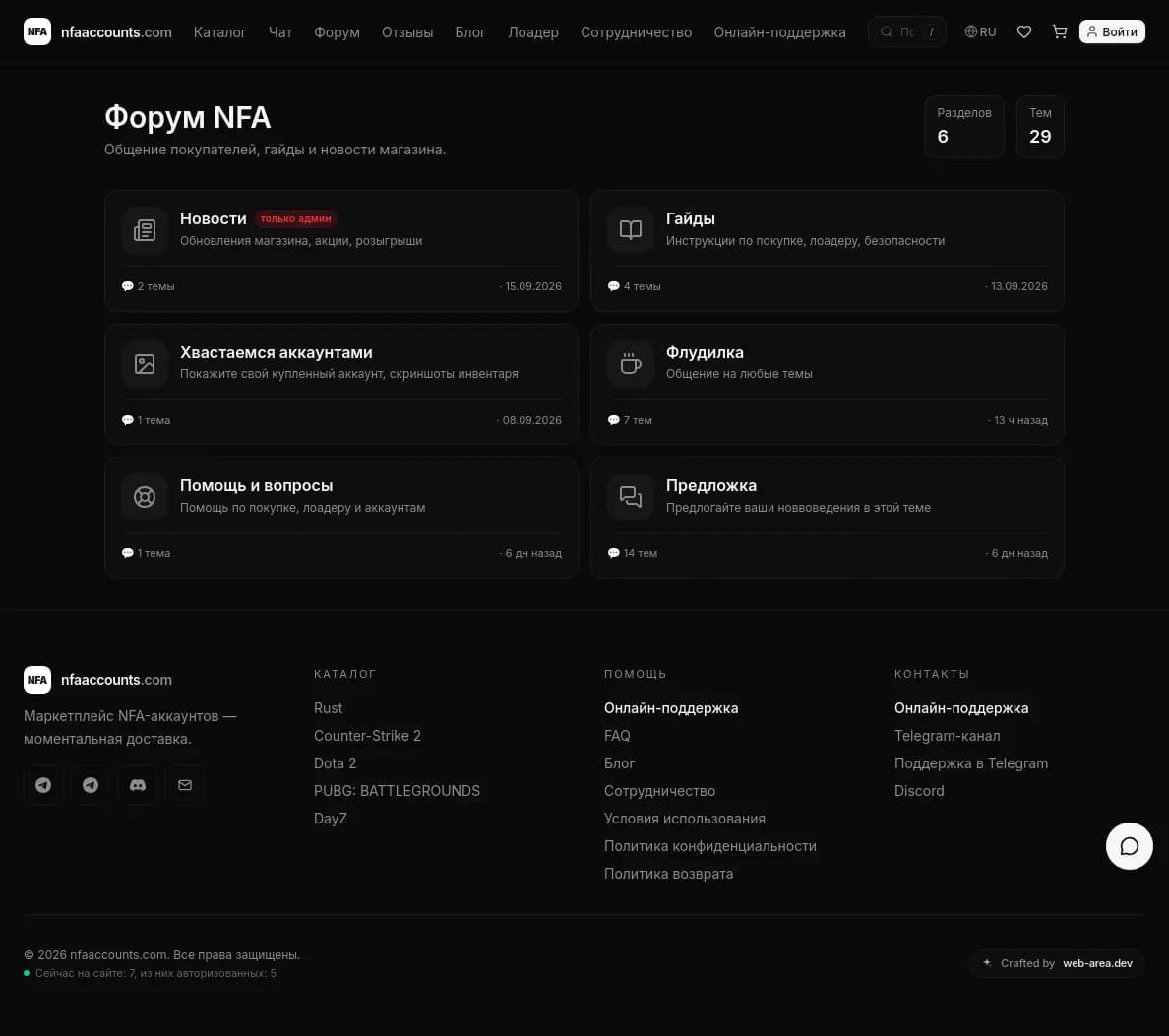Image resolution: width=1169 pixels, height=1036 pixels.
Task: Click the newspaper icon of Новости section
Action: [145, 230]
